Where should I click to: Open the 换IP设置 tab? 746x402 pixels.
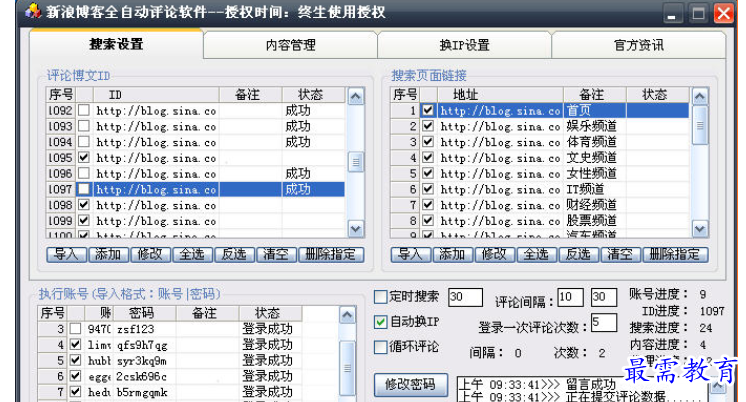[464, 45]
